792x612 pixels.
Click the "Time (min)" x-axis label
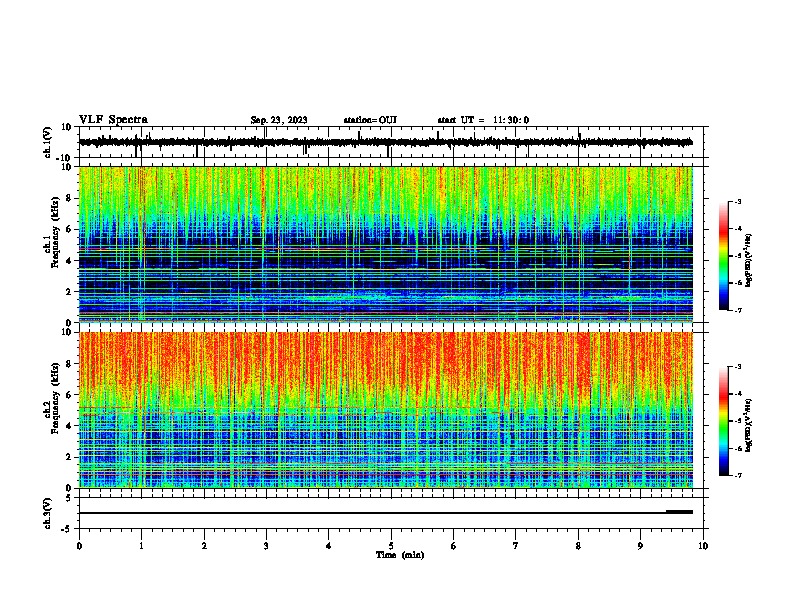[400, 555]
